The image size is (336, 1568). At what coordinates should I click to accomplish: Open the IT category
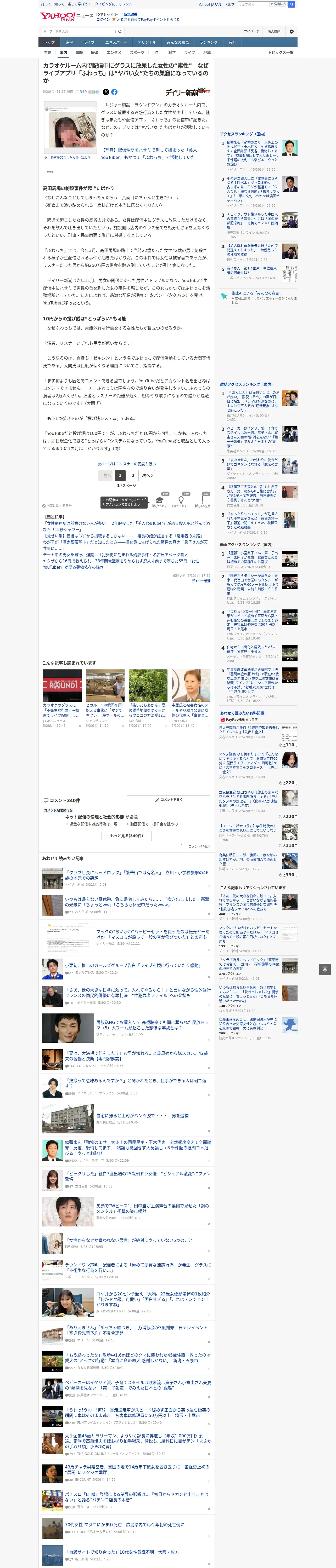(x=156, y=53)
